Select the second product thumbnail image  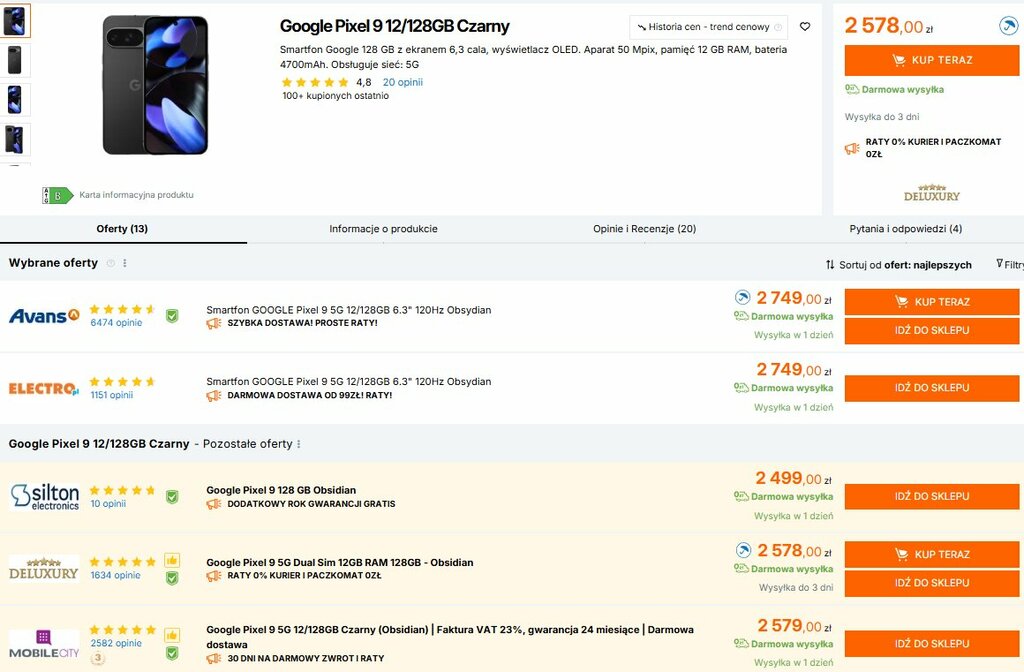[x=15, y=60]
